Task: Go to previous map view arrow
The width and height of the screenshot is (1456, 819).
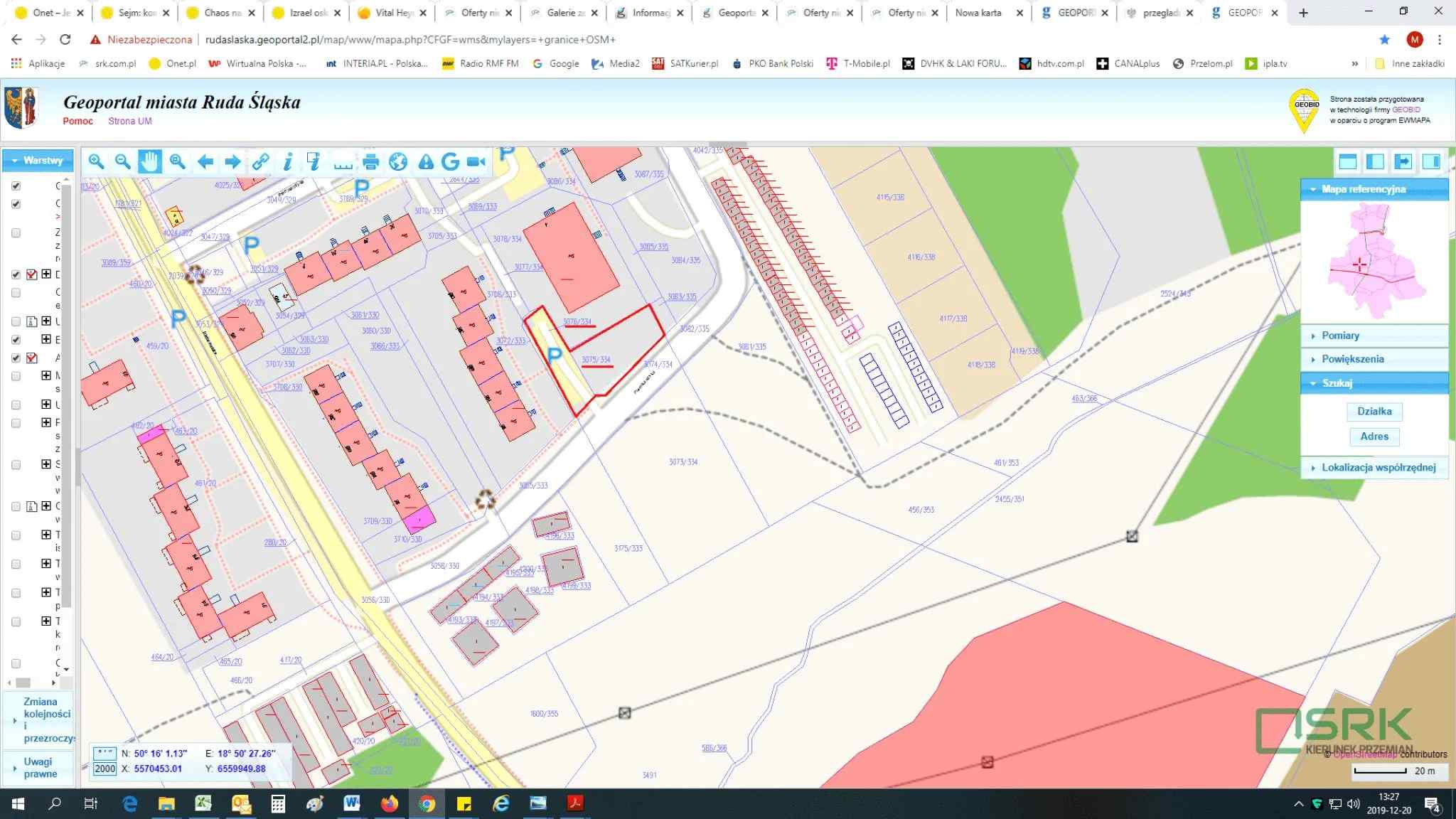Action: click(205, 161)
